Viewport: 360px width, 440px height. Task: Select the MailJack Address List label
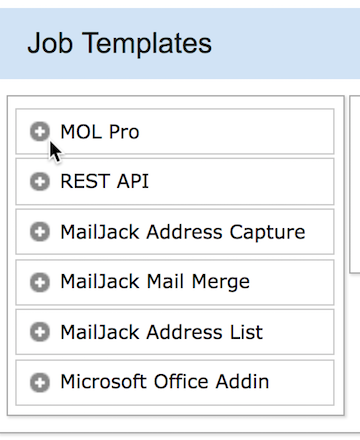pyautogui.click(x=161, y=332)
